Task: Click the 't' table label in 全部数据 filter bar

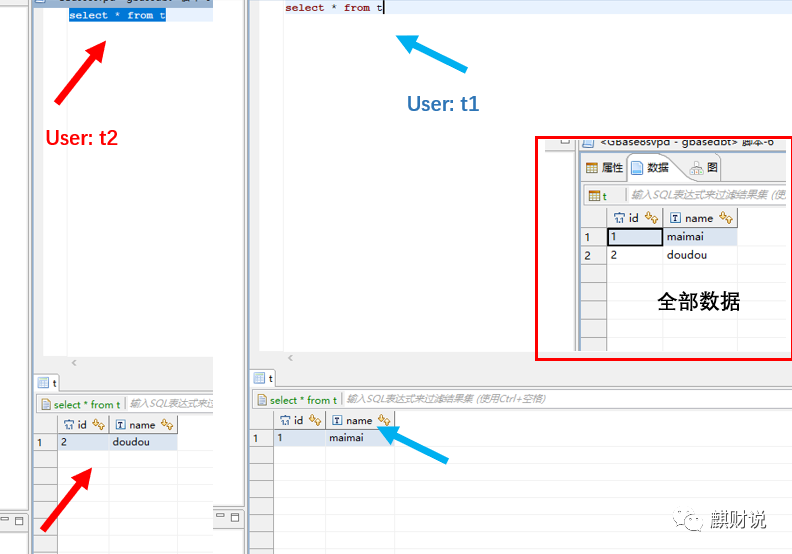Action: click(604, 196)
